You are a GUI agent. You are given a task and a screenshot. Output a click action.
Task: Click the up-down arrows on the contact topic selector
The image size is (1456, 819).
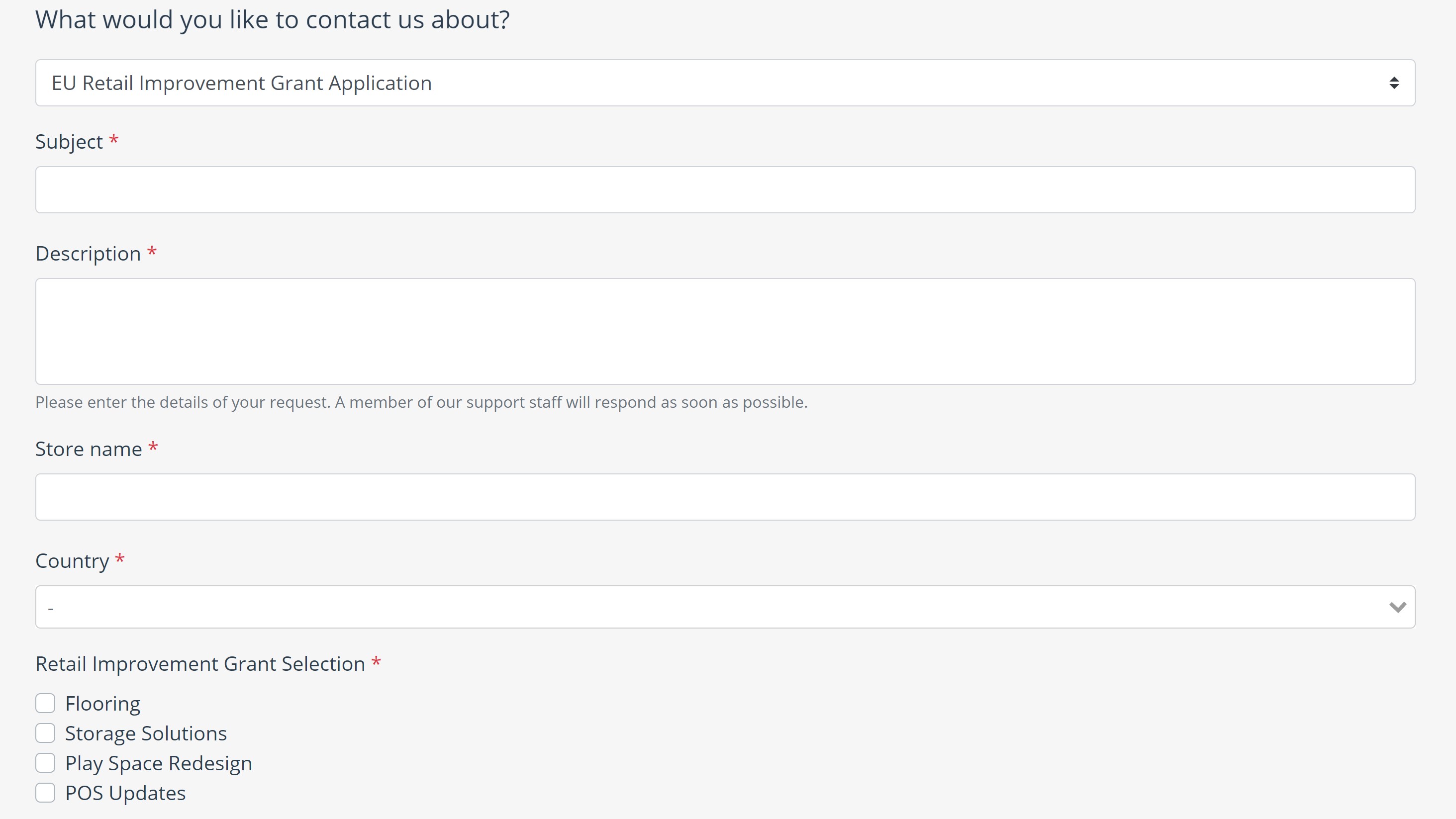(1394, 83)
